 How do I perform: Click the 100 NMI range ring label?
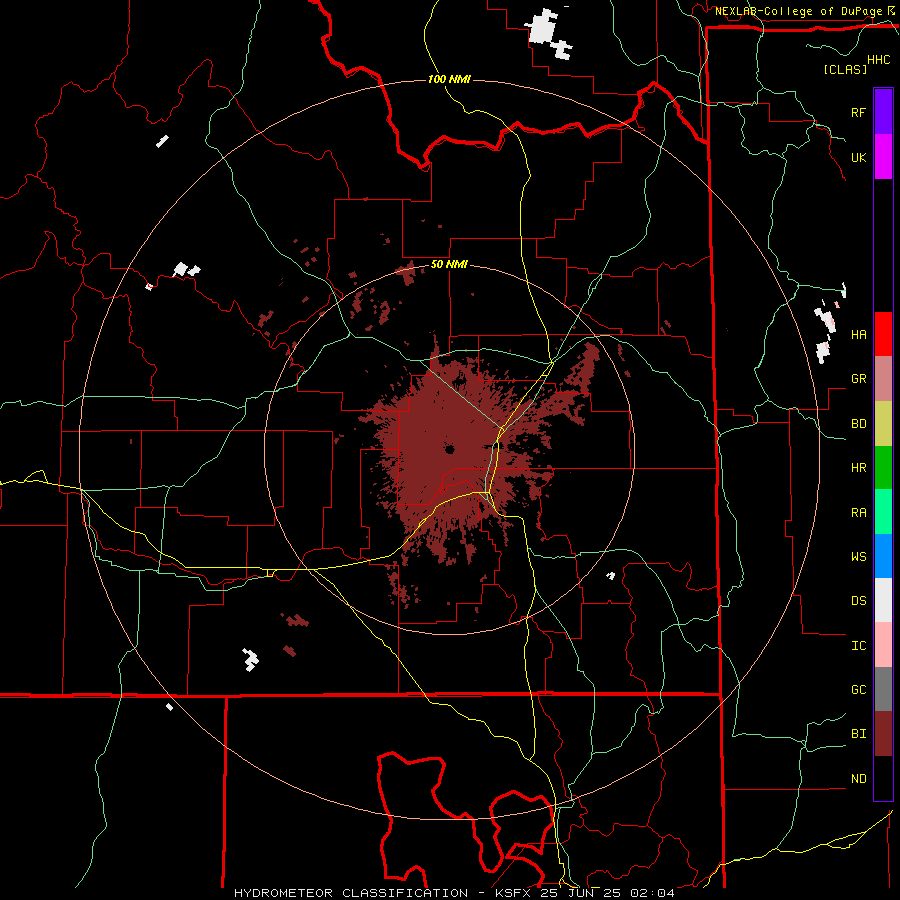tap(449, 79)
